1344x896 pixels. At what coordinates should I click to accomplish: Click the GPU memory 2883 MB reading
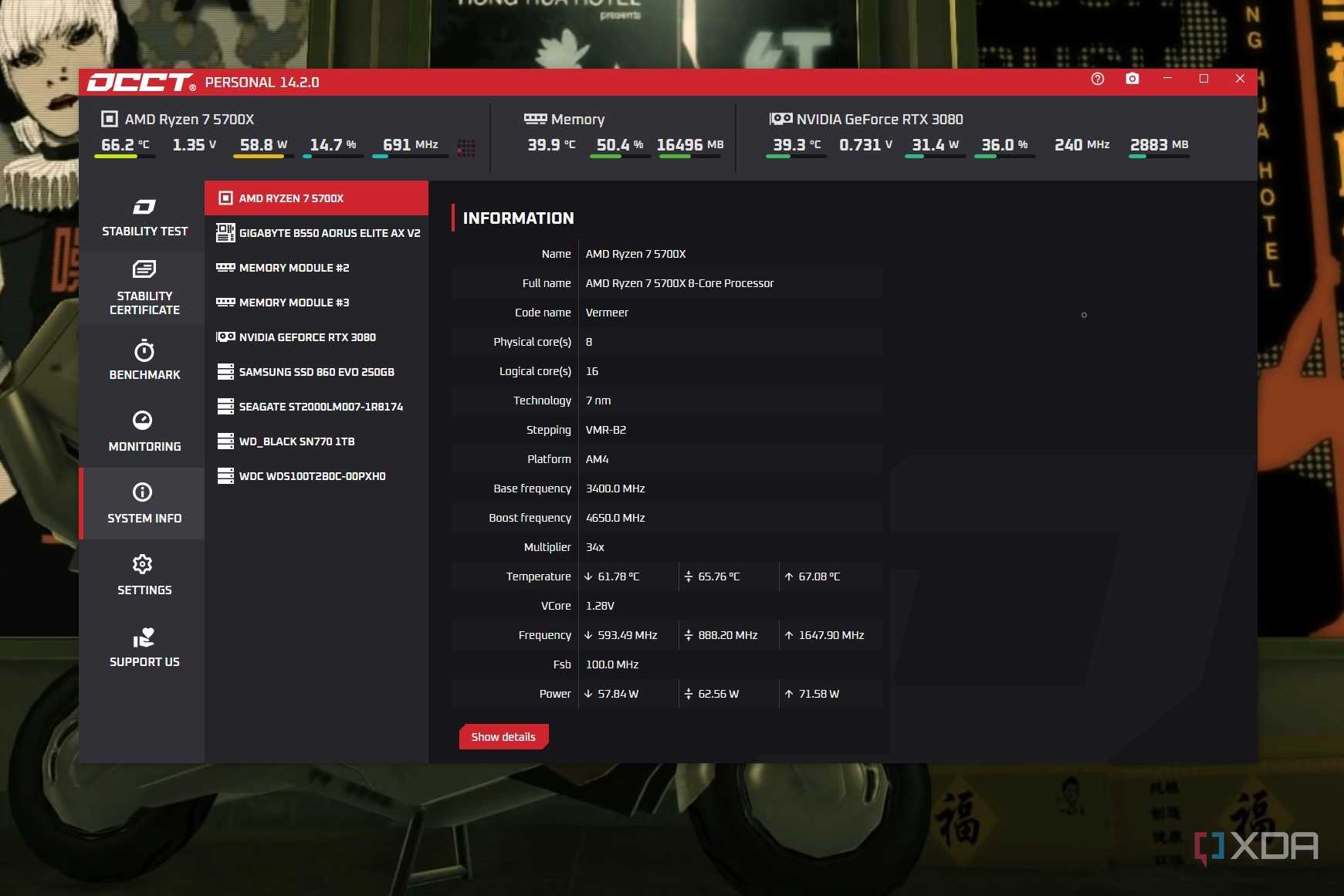pyautogui.click(x=1159, y=145)
